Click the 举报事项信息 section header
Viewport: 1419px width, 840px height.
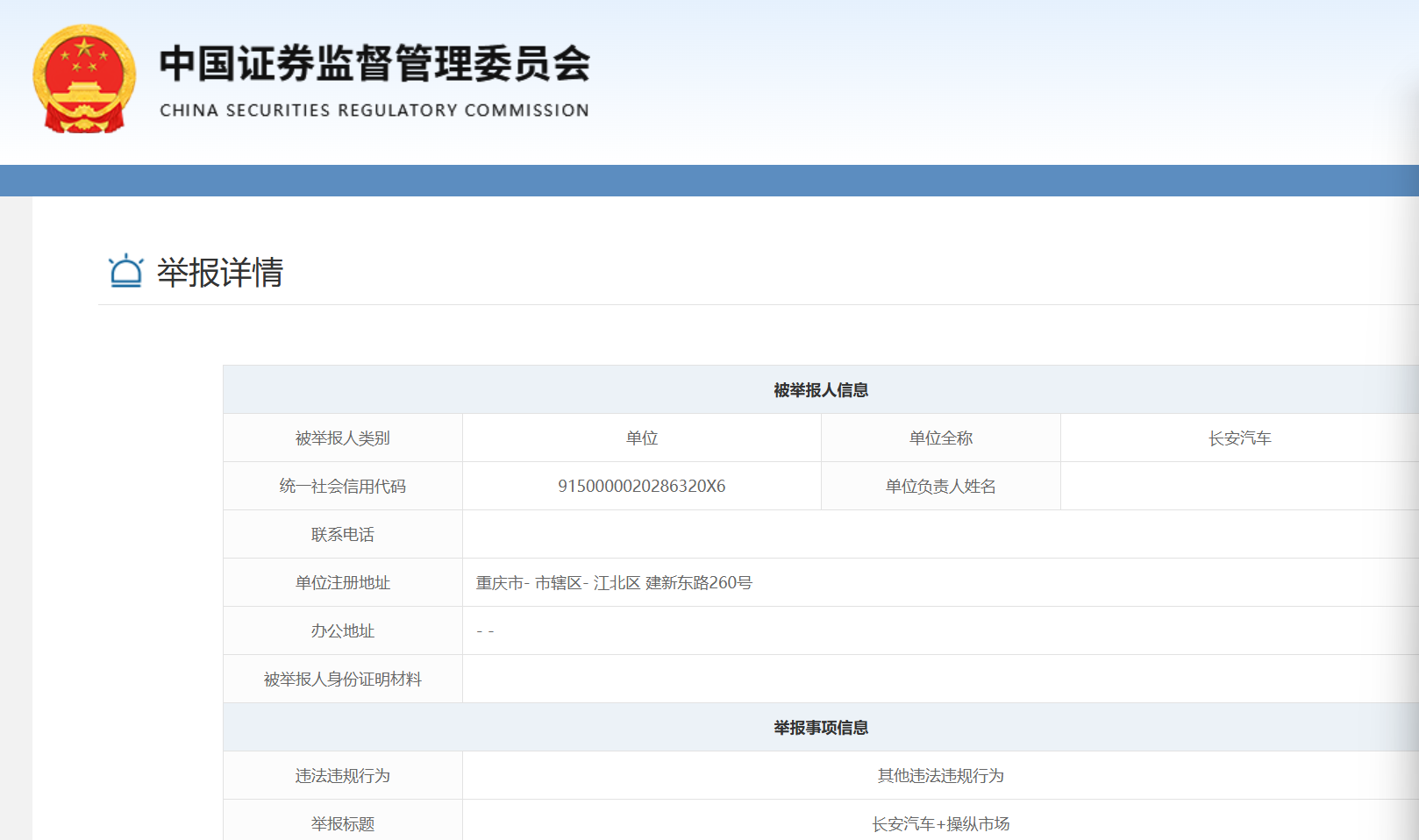(x=821, y=727)
